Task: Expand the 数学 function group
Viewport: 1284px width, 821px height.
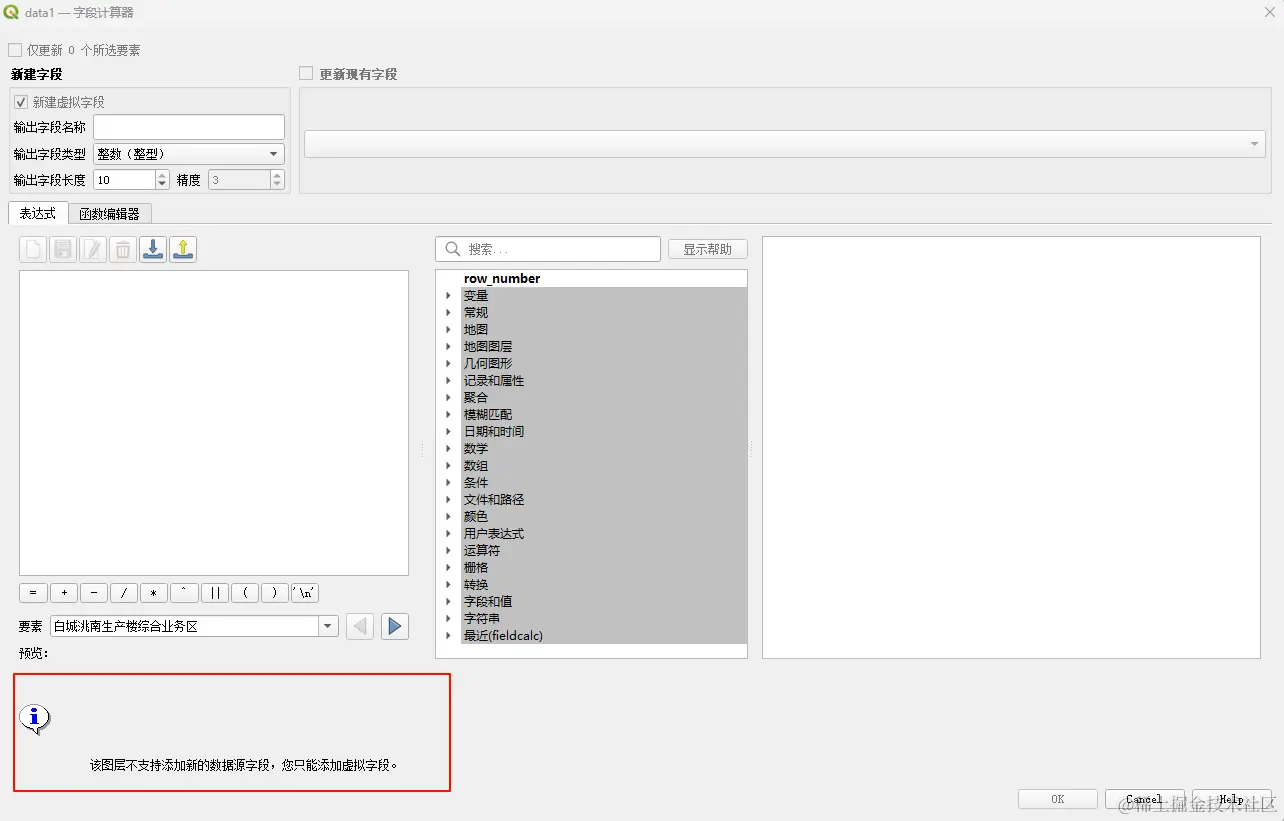Action: point(448,449)
